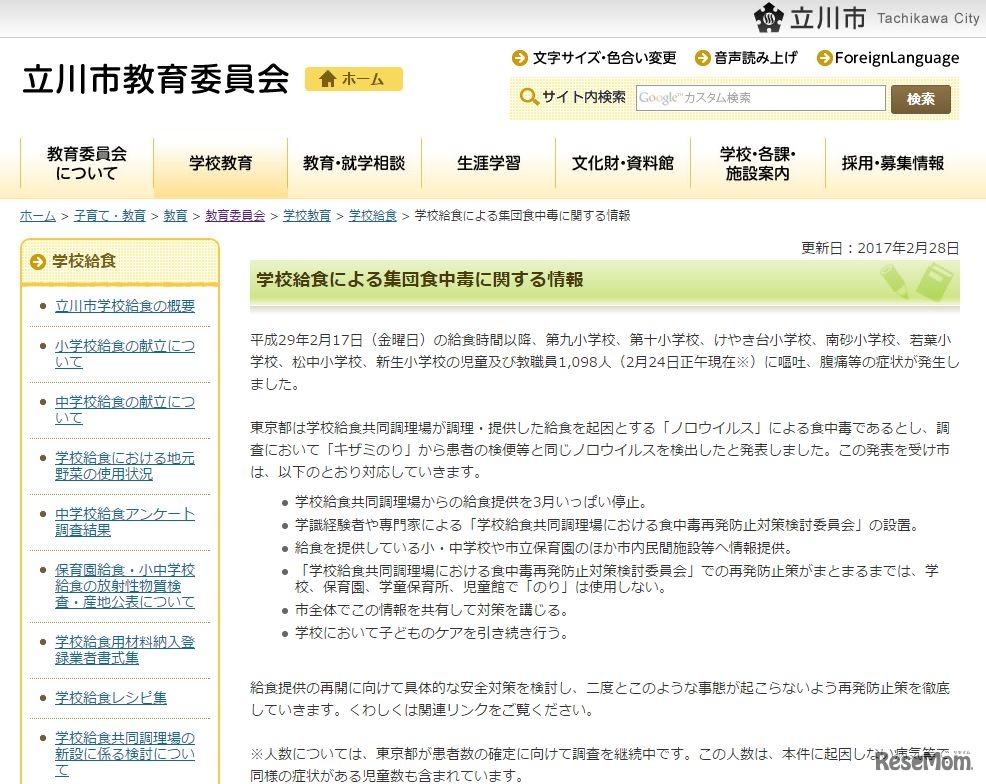Viewport: 986px width, 784px height.
Task: Open the 学校教育 navigation tab
Action: (x=220, y=164)
